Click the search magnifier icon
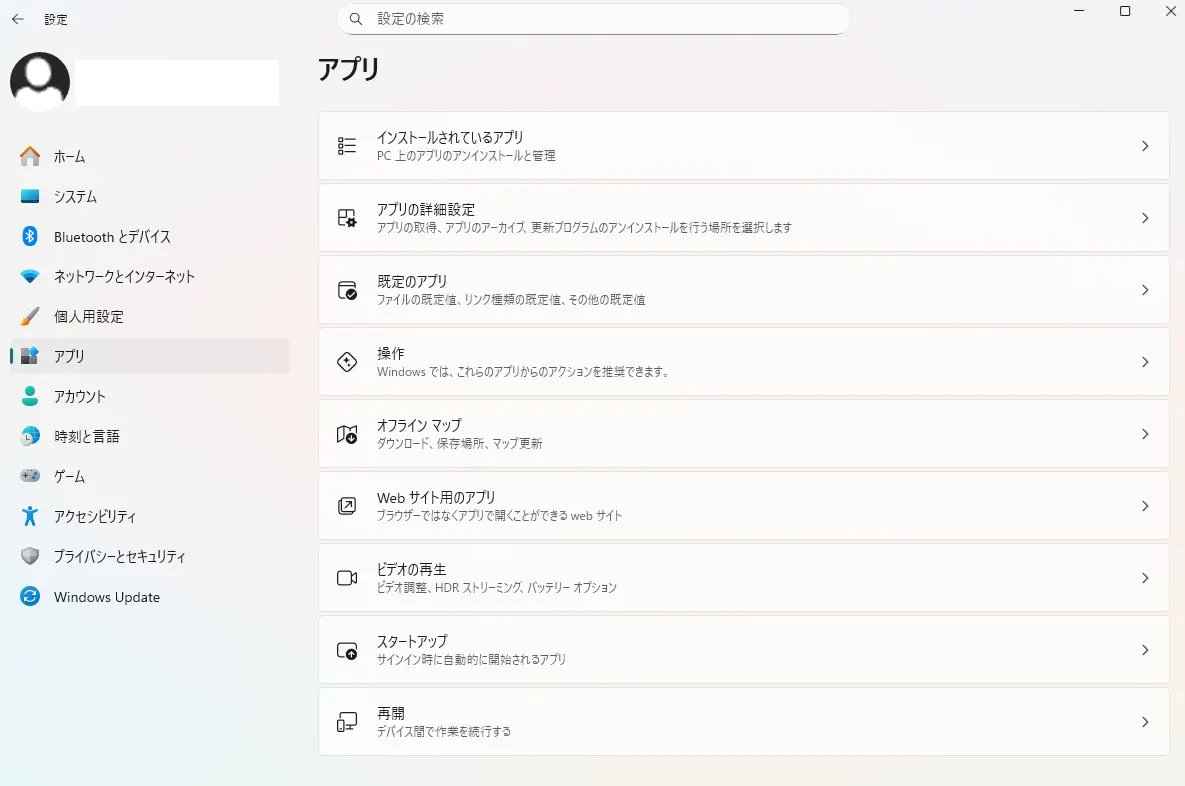The height and width of the screenshot is (786, 1185). point(356,19)
